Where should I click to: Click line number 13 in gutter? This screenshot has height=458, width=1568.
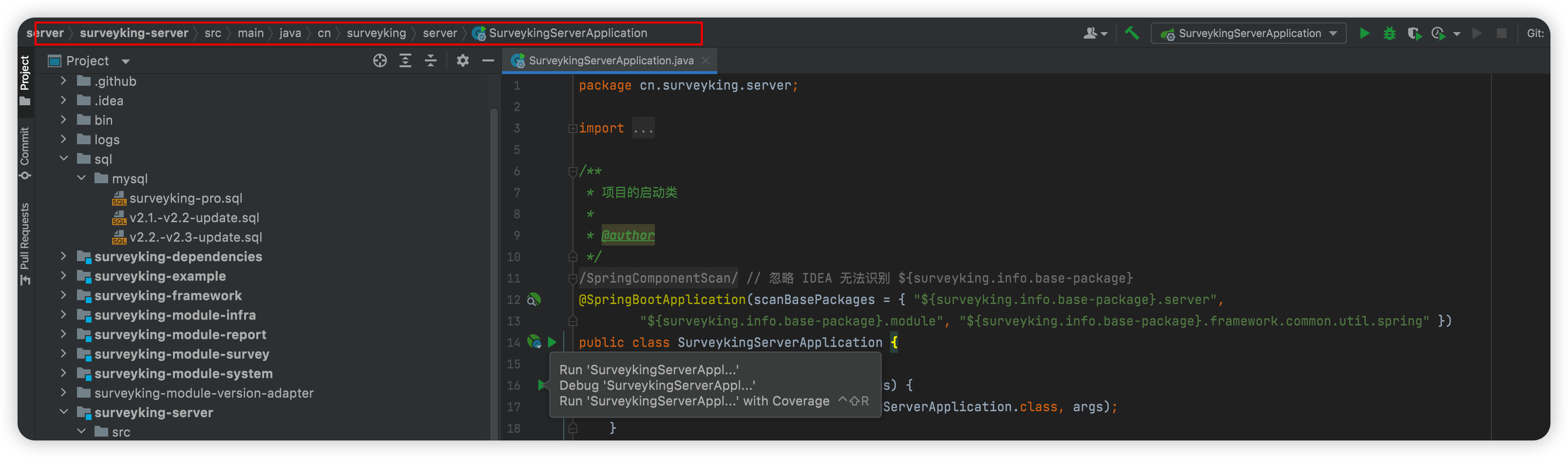tap(514, 321)
